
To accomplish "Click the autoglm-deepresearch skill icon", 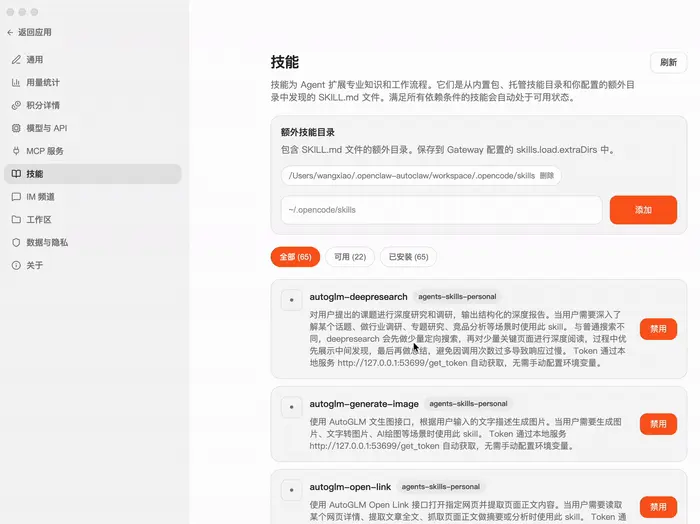I will click(291, 299).
